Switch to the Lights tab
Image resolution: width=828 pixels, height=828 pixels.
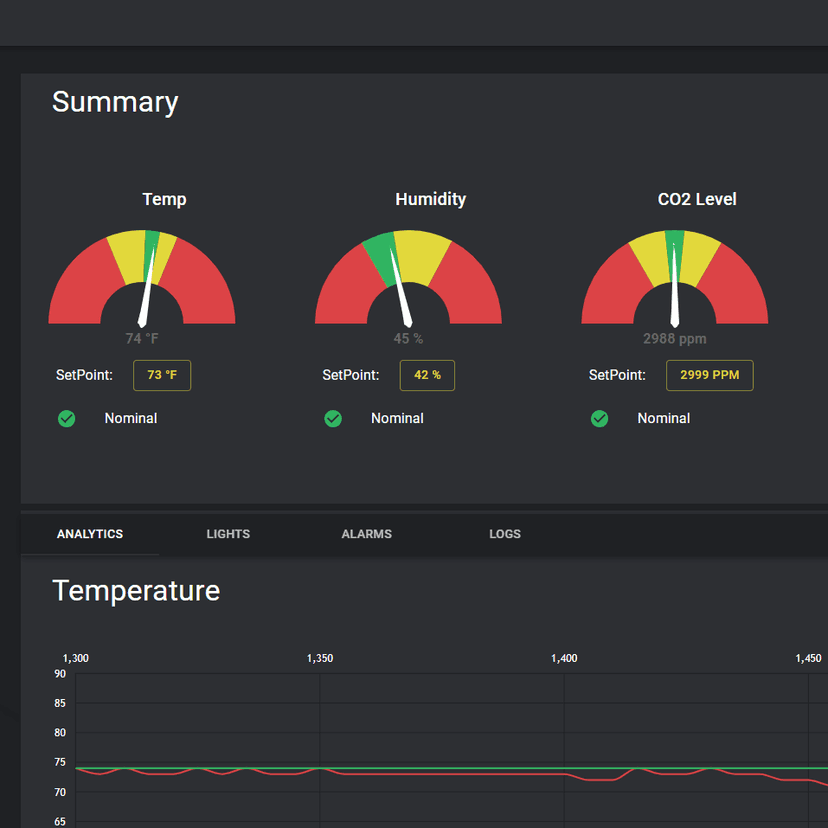point(228,534)
